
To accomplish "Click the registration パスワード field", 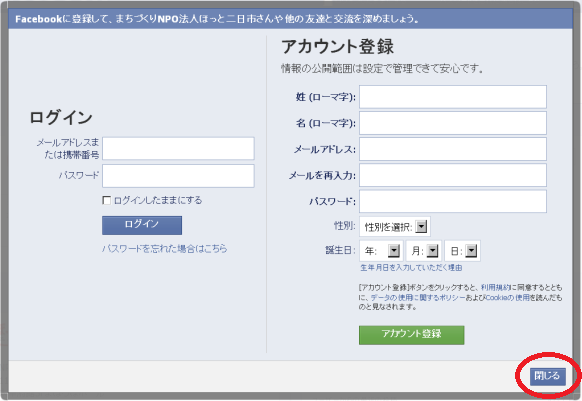I will (453, 201).
